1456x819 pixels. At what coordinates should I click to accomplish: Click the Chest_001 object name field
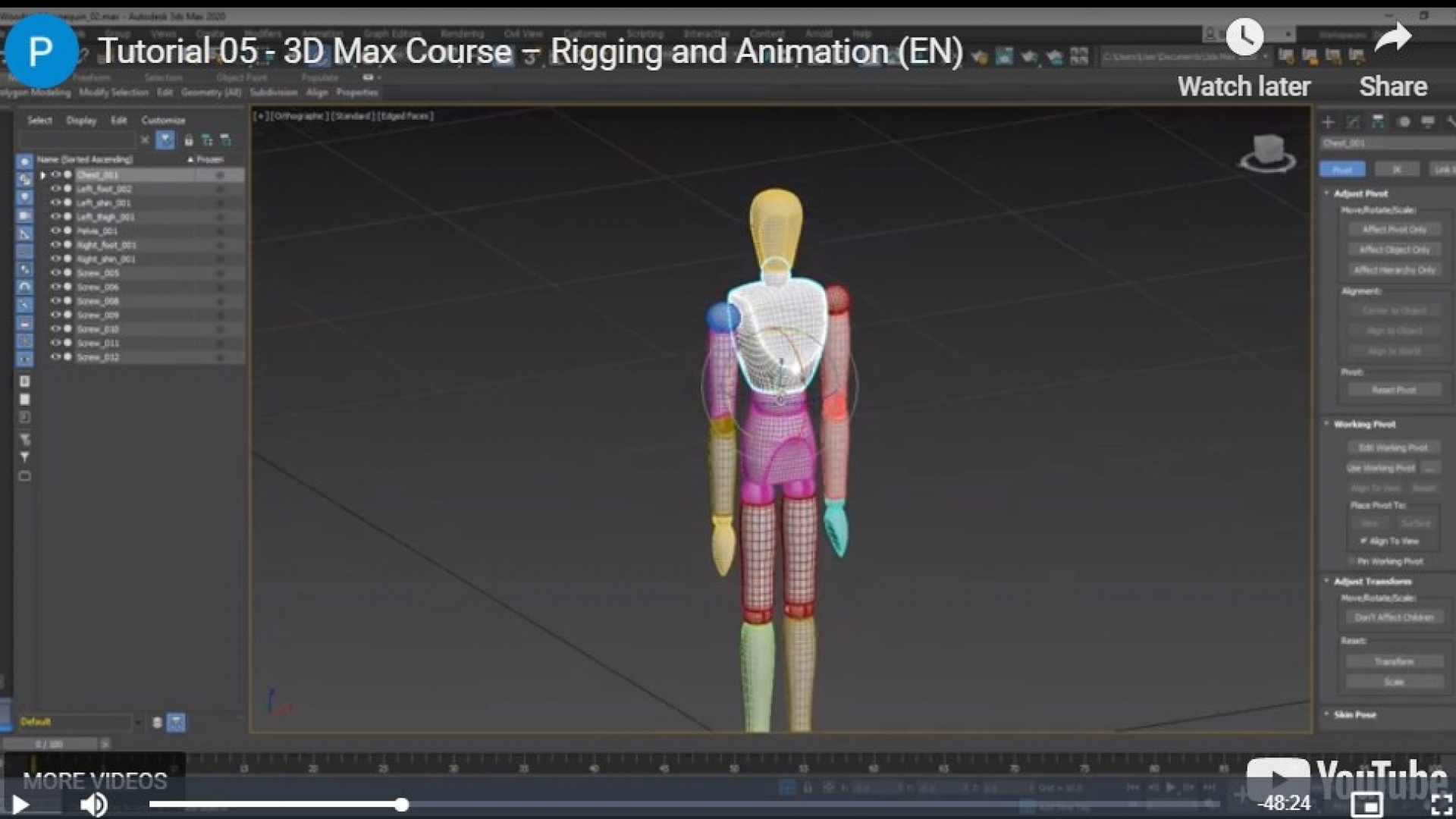(x=1386, y=143)
